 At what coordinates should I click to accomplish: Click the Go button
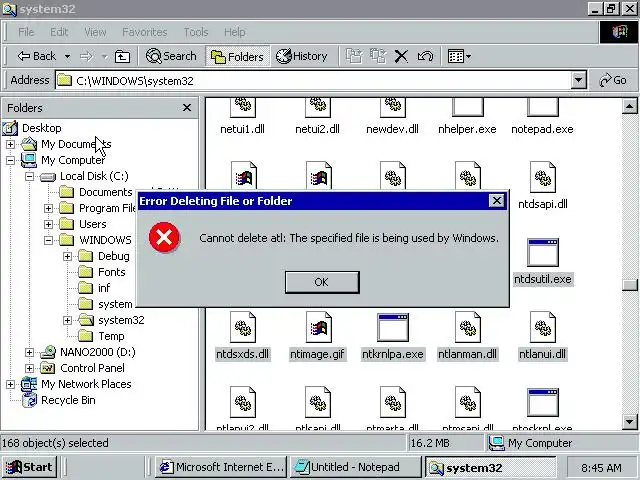613,80
